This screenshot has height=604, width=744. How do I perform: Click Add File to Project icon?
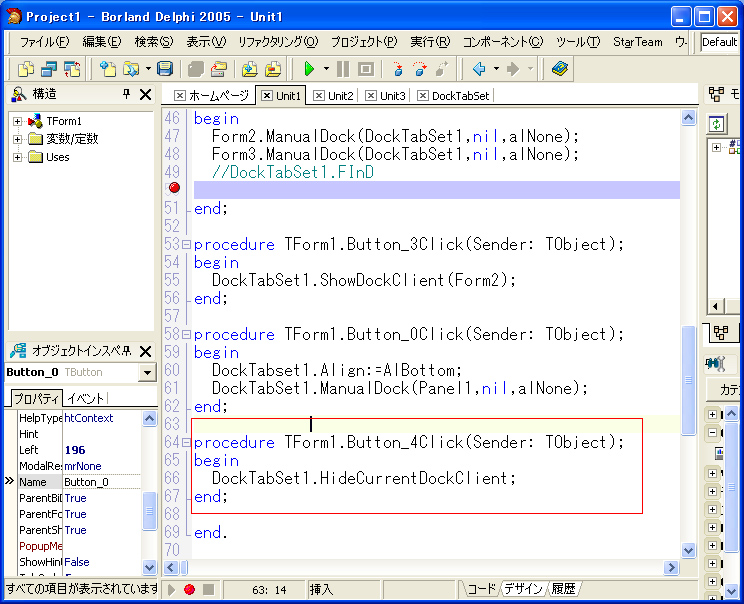tap(250, 69)
